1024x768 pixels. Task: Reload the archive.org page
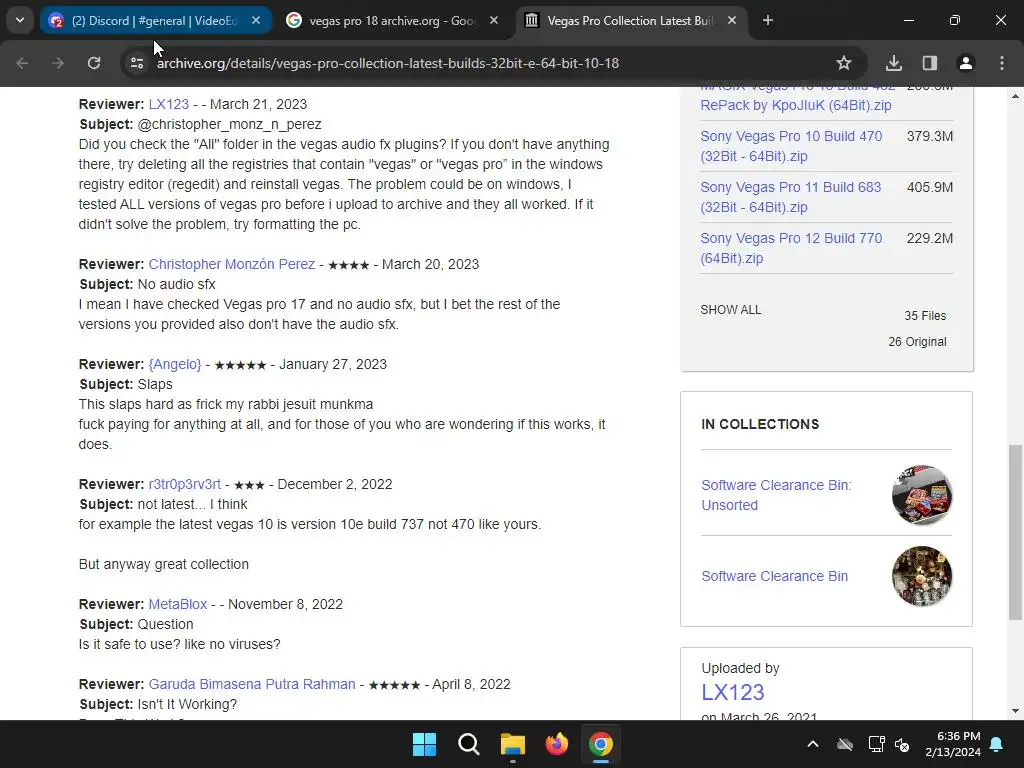94,63
